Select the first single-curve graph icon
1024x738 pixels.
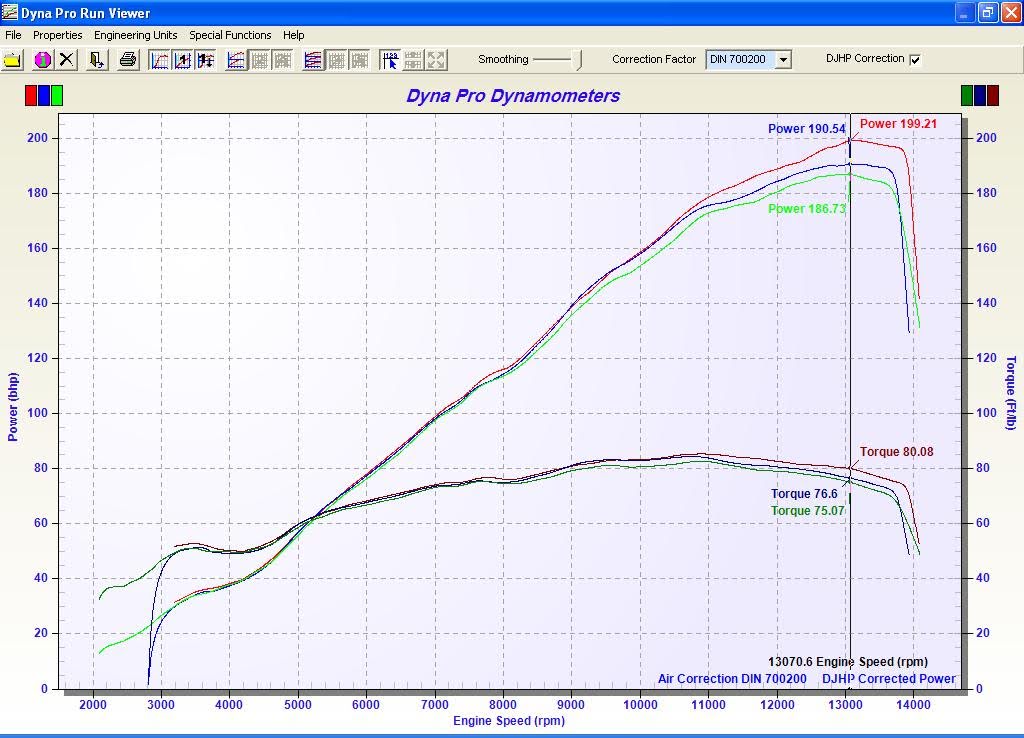[160, 60]
